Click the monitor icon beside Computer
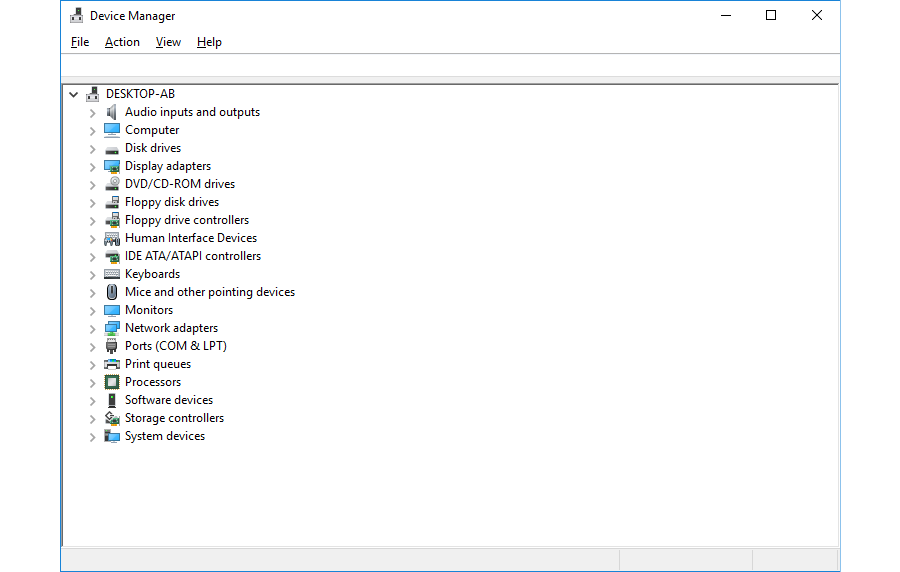 [112, 130]
